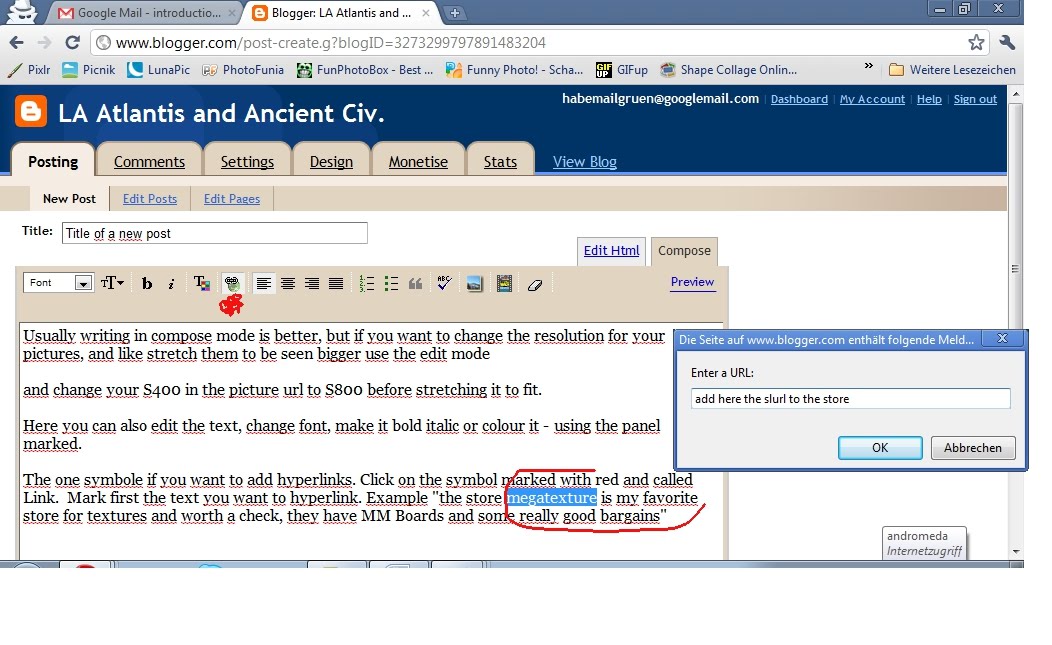Screen dimensions: 1052x645
Task: Open the Weitere Lesezeichen folder
Action: [952, 70]
